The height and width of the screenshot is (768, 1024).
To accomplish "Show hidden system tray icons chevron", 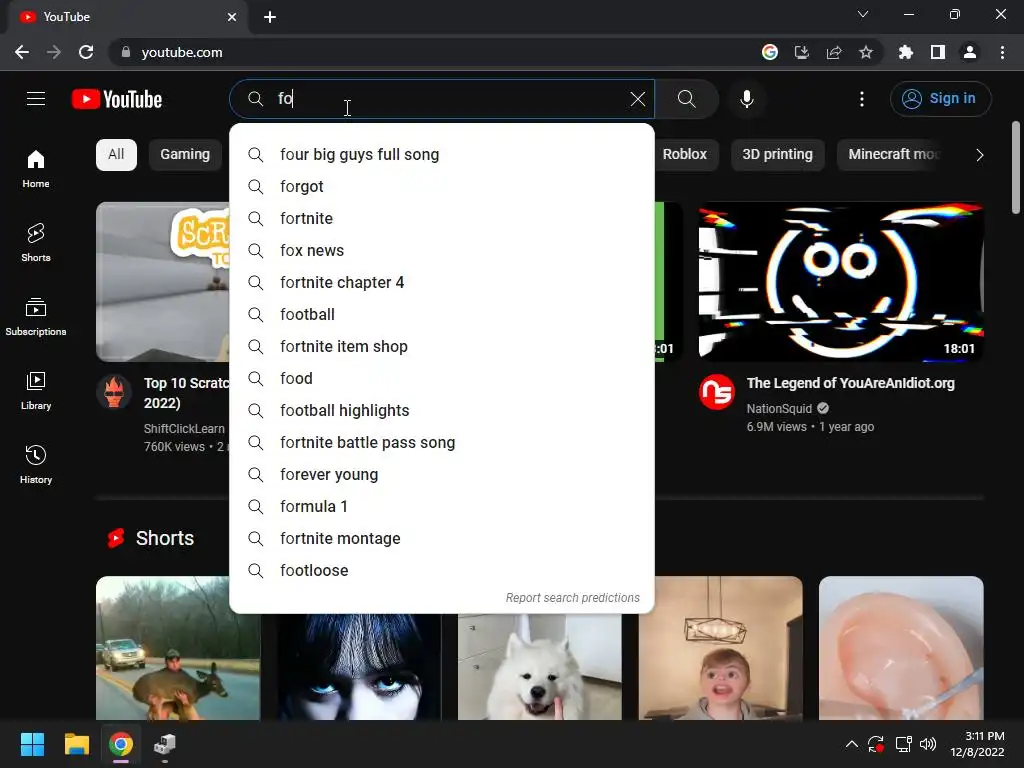I will click(852, 744).
